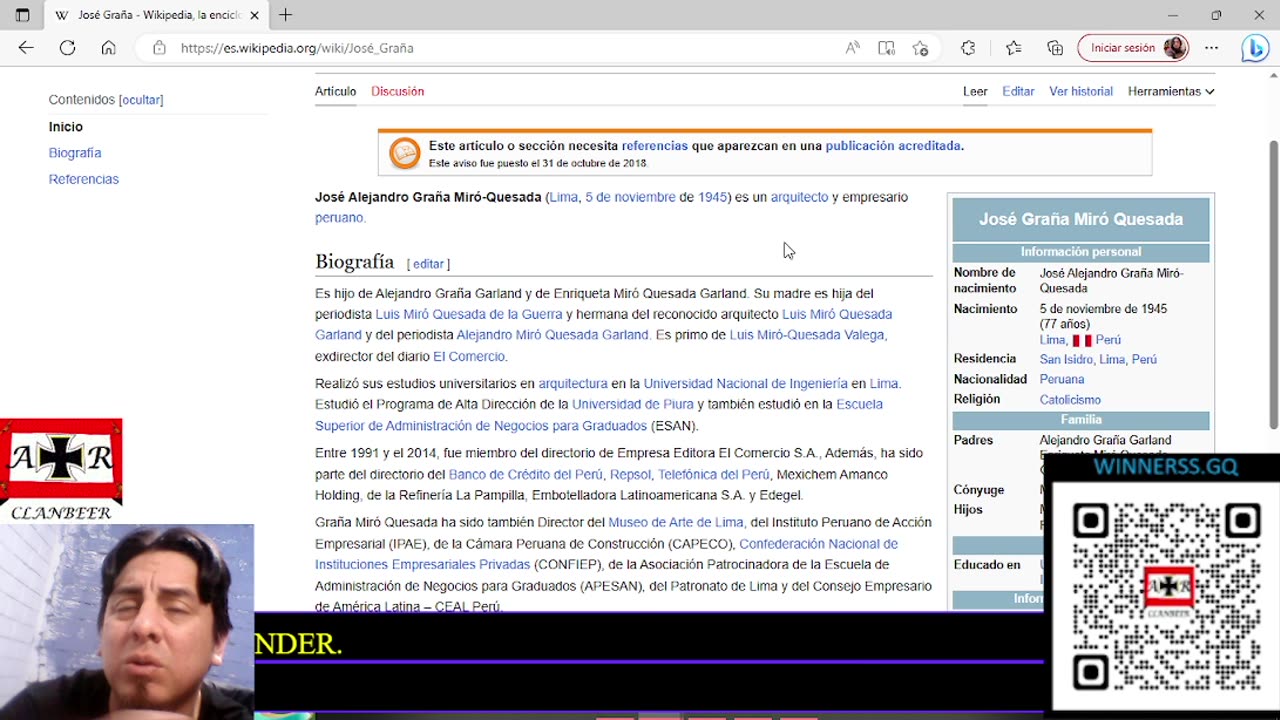
Task: Click the Iniciar sesión profile button
Action: coord(1133,48)
